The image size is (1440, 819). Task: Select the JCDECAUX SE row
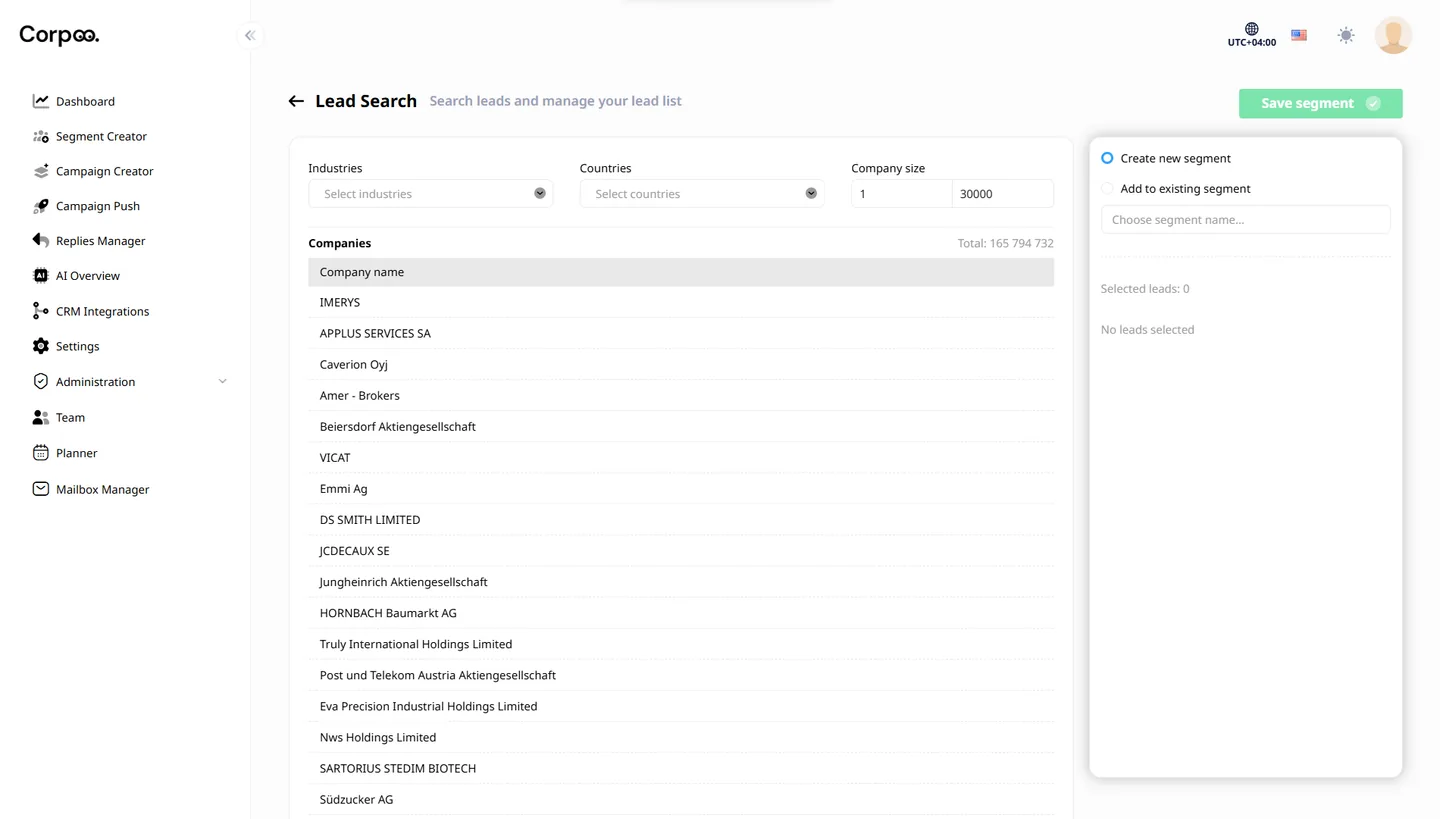681,551
